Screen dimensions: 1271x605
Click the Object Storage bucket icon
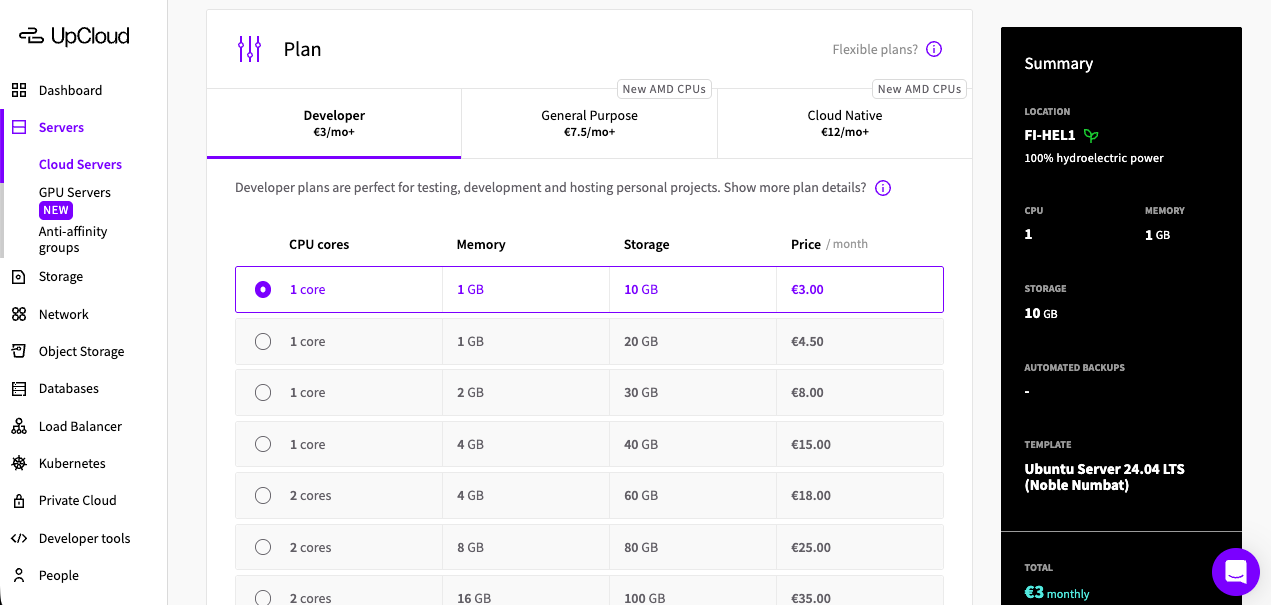pyautogui.click(x=19, y=351)
